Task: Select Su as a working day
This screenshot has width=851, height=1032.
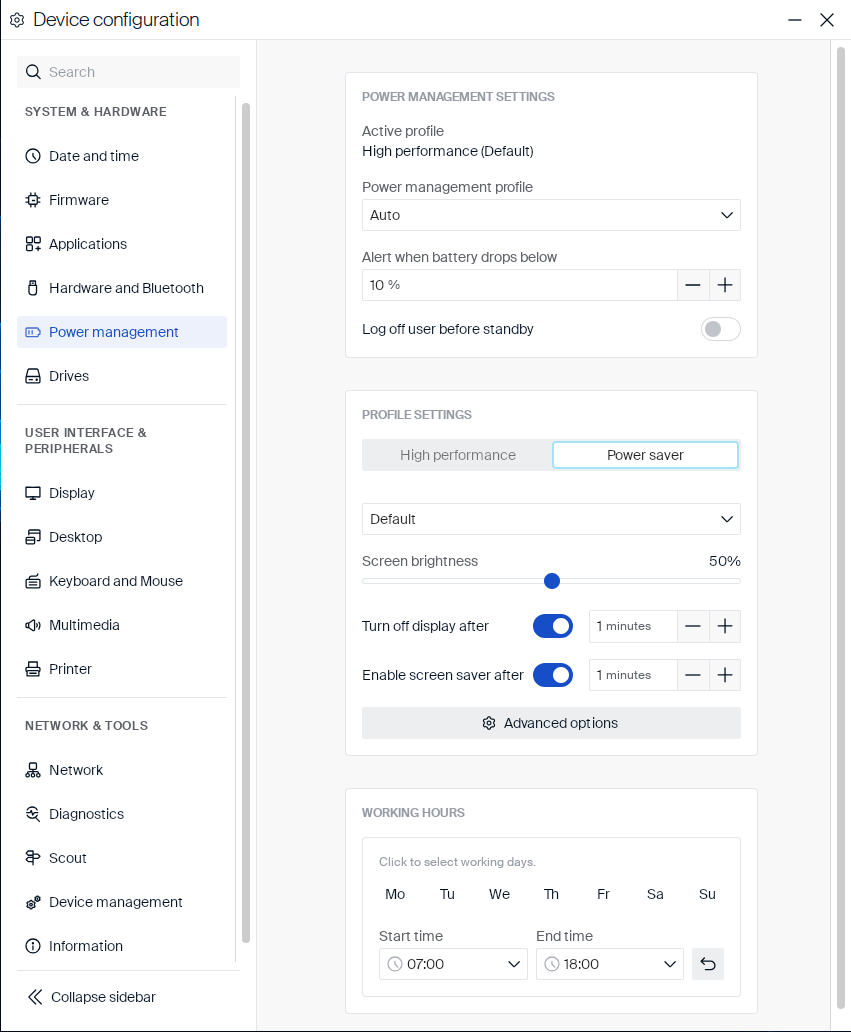Action: click(x=707, y=894)
